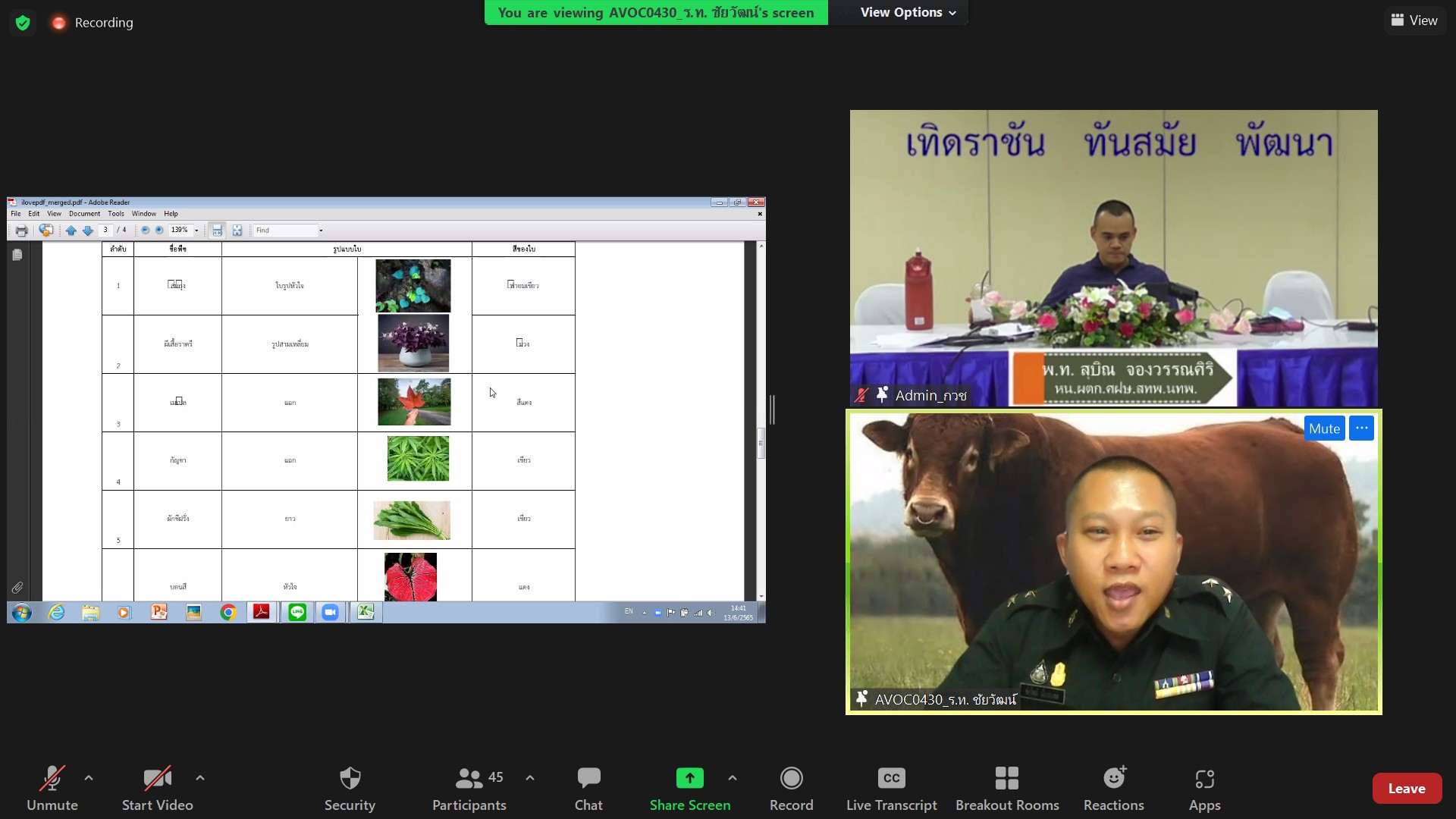Open the Zoom Apps panel
This screenshot has width=1456, height=819.
tap(1204, 789)
